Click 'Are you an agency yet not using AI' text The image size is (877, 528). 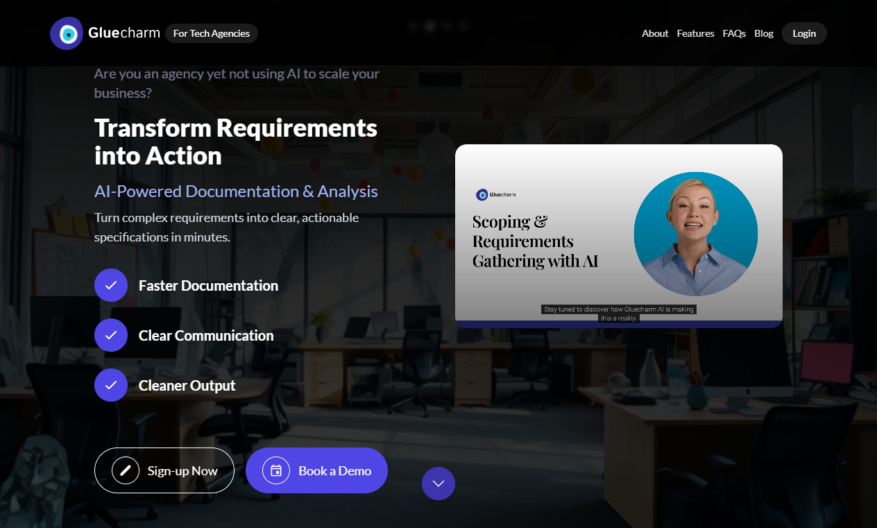coord(237,83)
